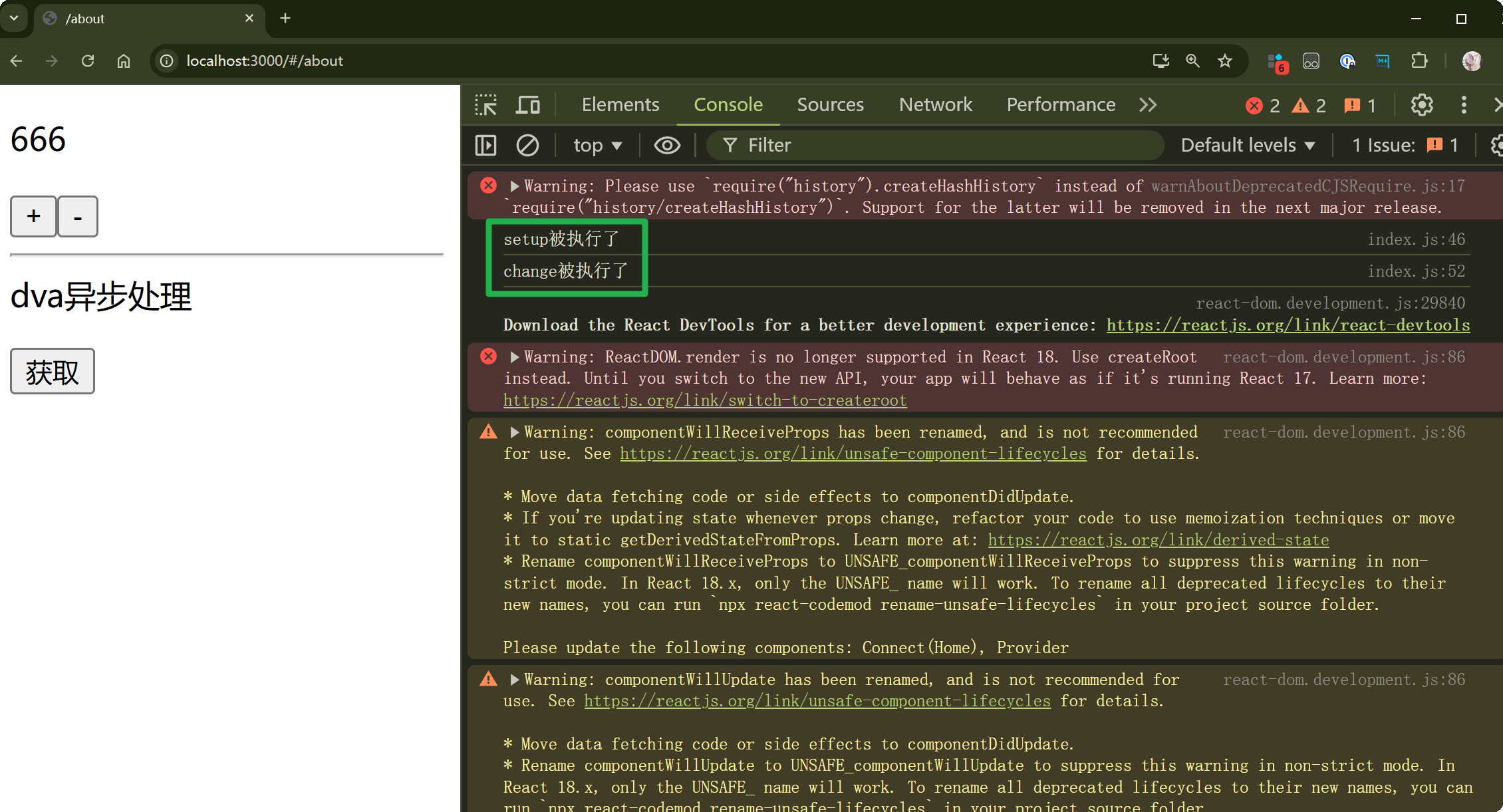Viewport: 1503px width, 812px height.
Task: Toggle the device toolbar icon
Action: coord(528,105)
